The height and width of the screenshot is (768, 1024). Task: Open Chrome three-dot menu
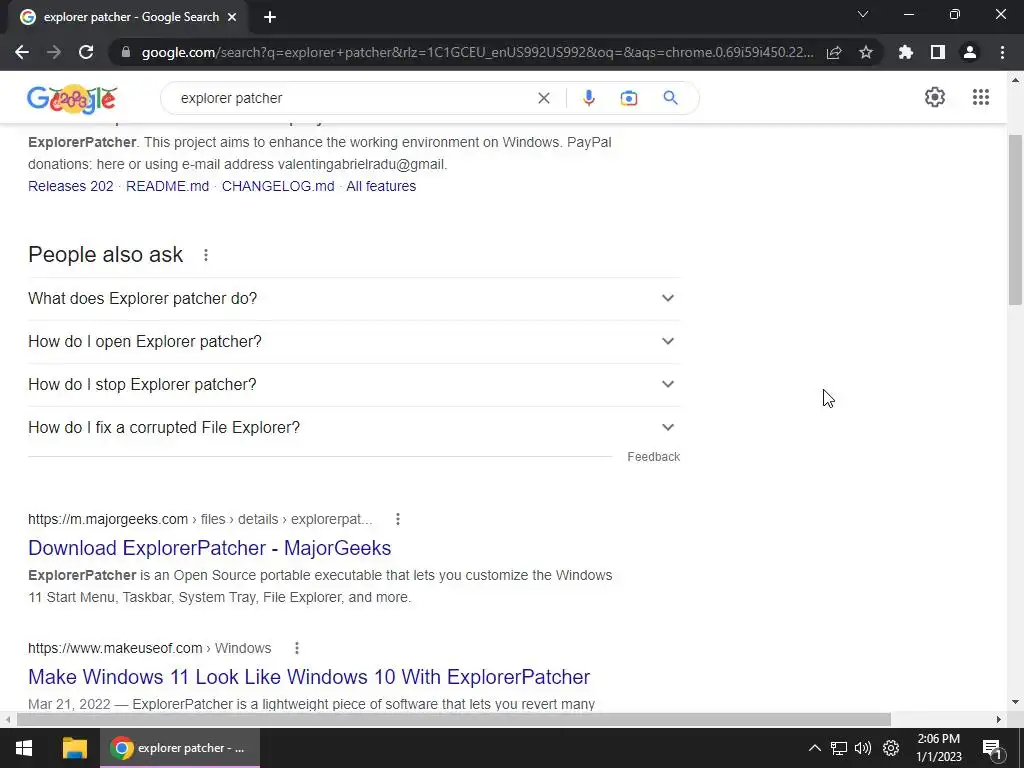[x=1002, y=52]
